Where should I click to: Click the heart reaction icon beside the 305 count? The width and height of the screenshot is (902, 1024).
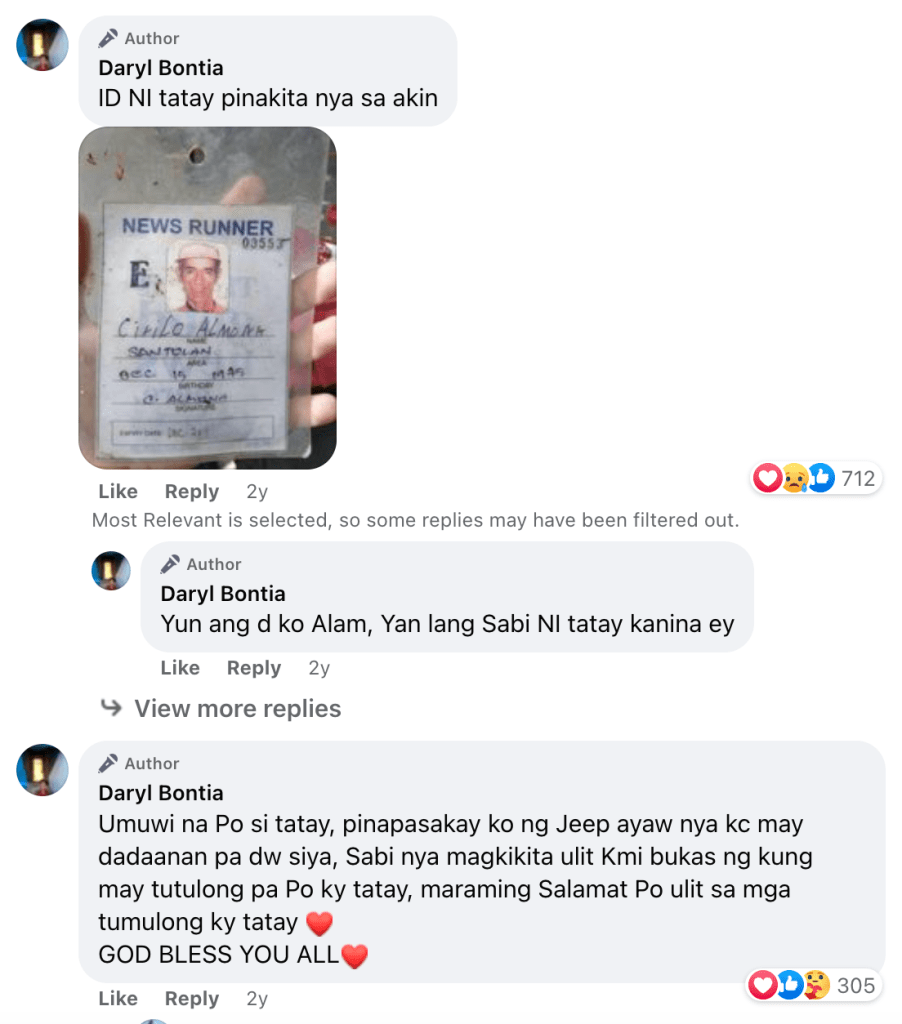(x=762, y=985)
